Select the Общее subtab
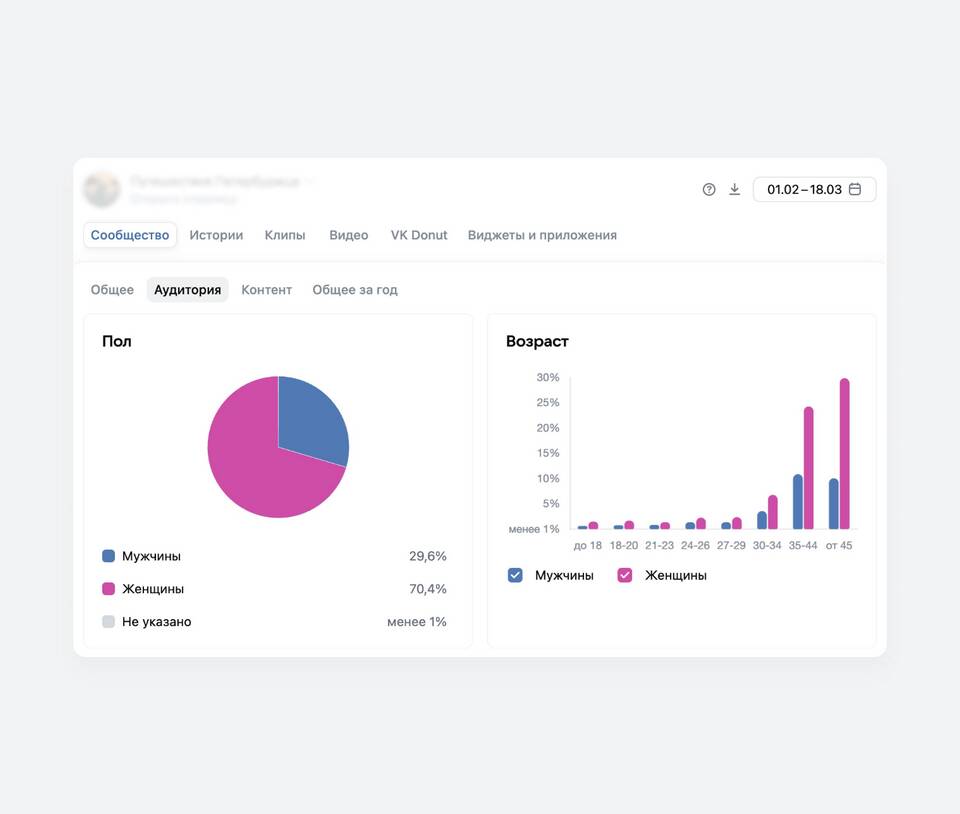The width and height of the screenshot is (960, 814). [x=112, y=289]
